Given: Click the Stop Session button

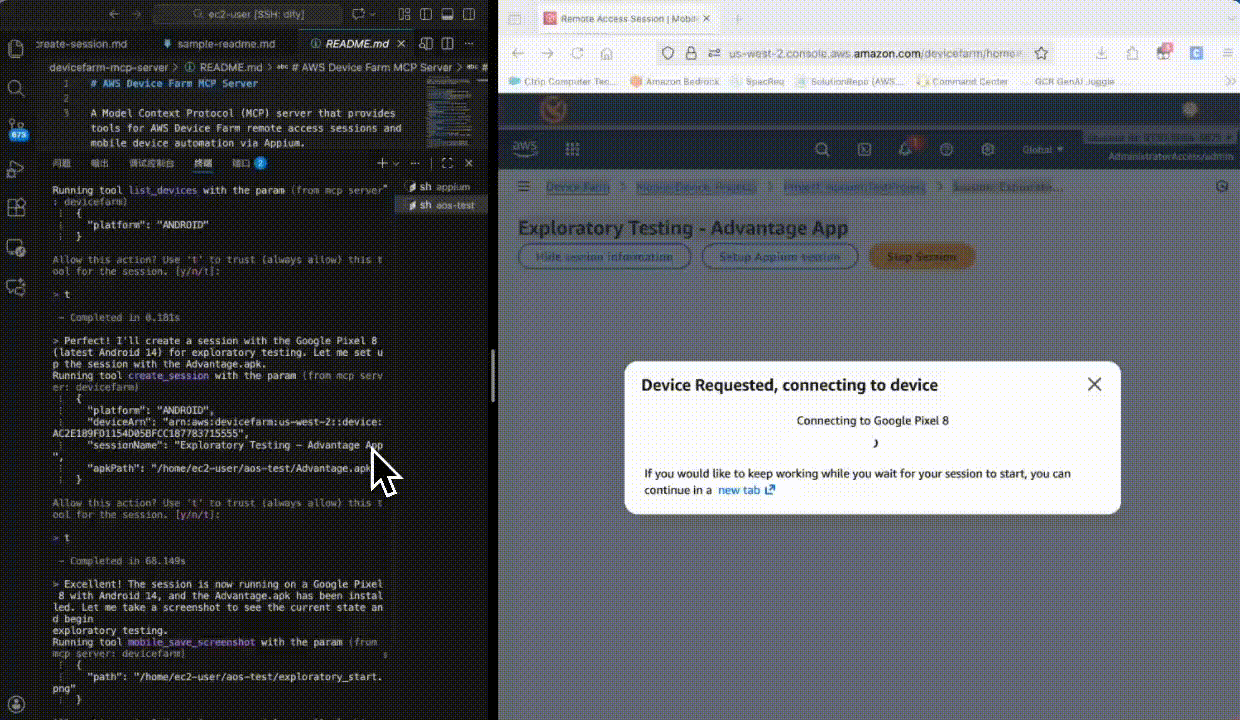Looking at the screenshot, I should (x=922, y=257).
